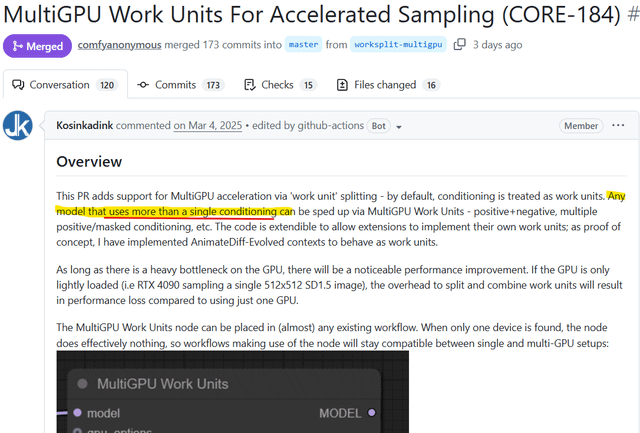
Task: Click the MultiGPU Work Units node screenshot
Action: coord(233,392)
